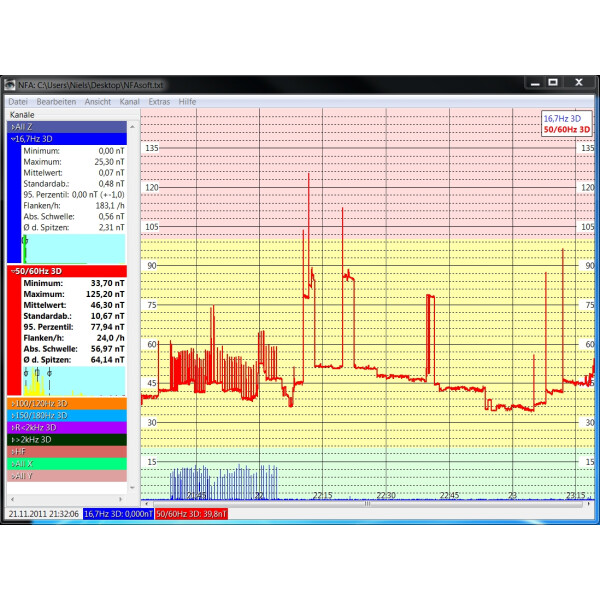
Task: Open the Datei menu
Action: 18,102
